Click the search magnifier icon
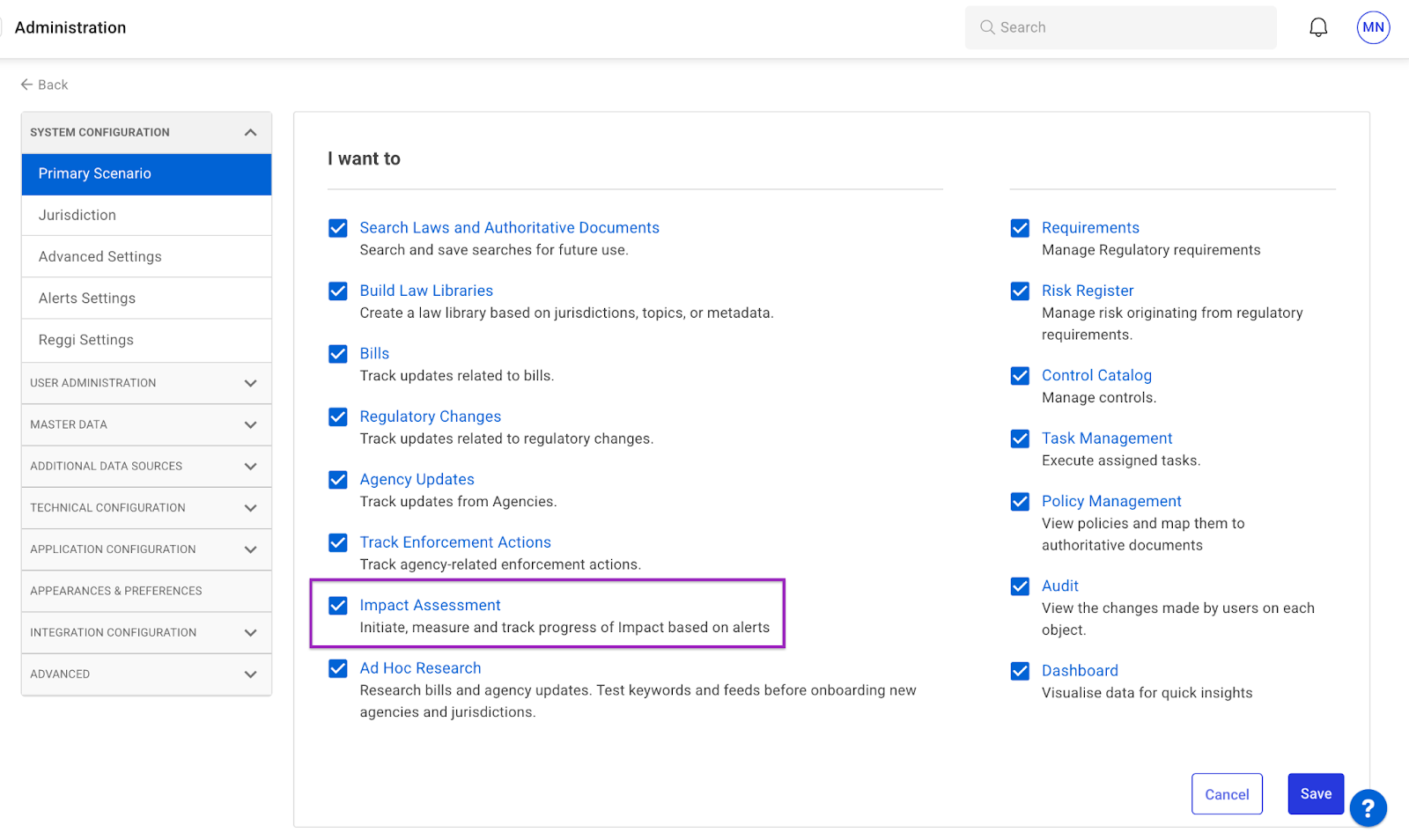The width and height of the screenshot is (1409, 840). point(987,27)
